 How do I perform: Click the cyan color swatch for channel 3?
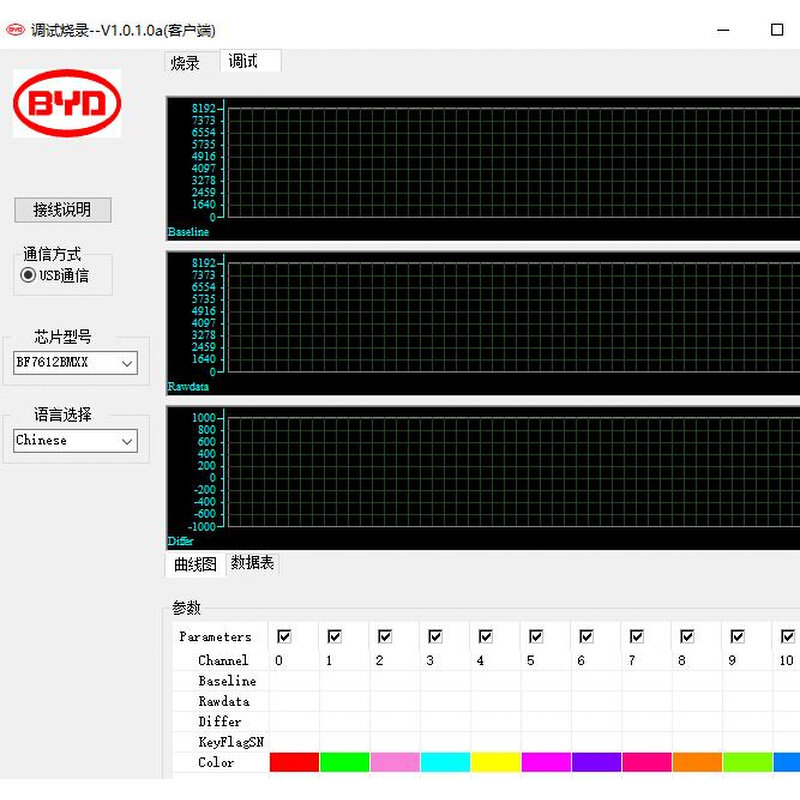click(x=445, y=762)
